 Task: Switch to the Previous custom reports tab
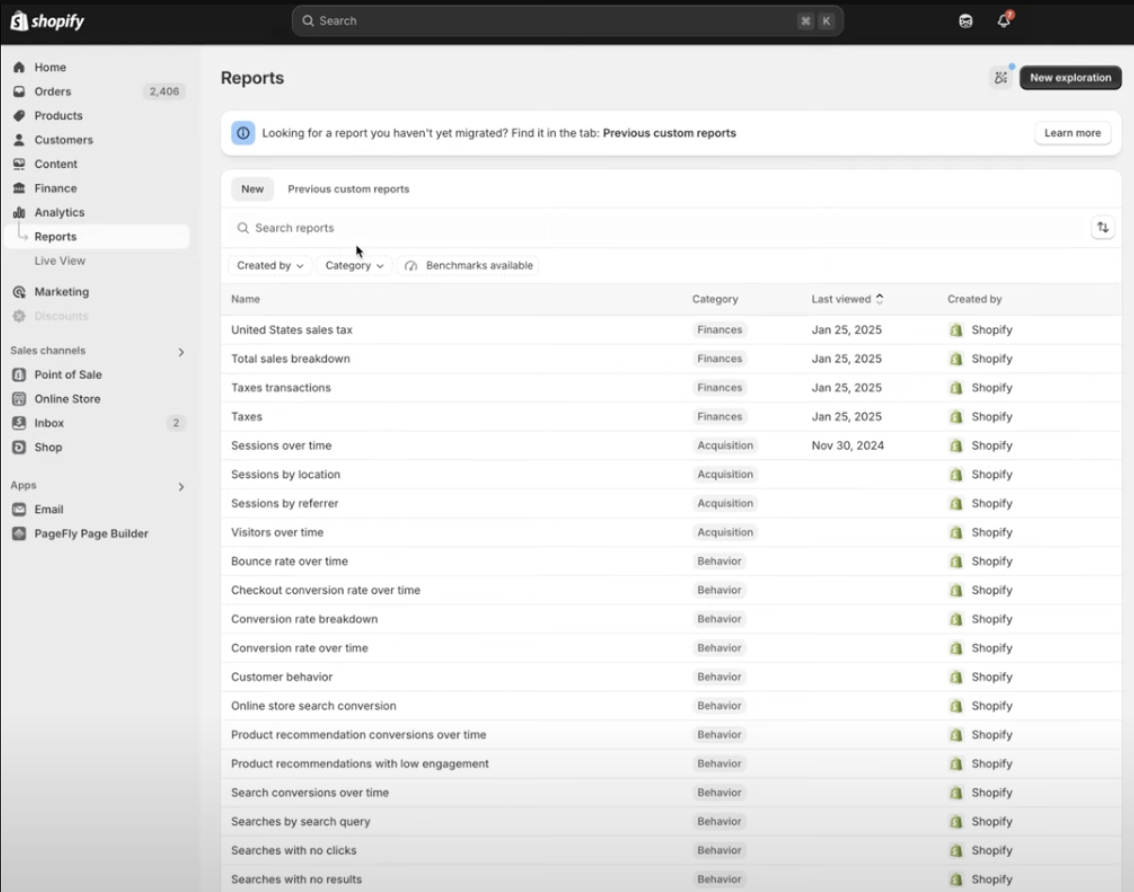pos(348,189)
